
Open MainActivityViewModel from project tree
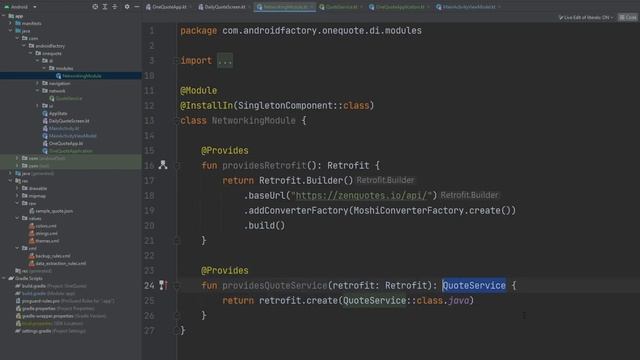[x=73, y=136]
